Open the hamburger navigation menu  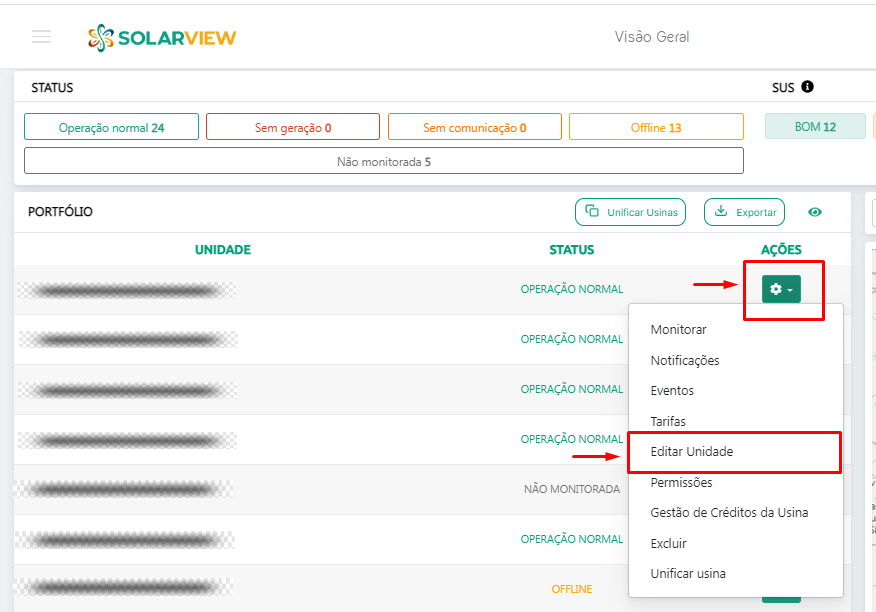click(x=41, y=37)
